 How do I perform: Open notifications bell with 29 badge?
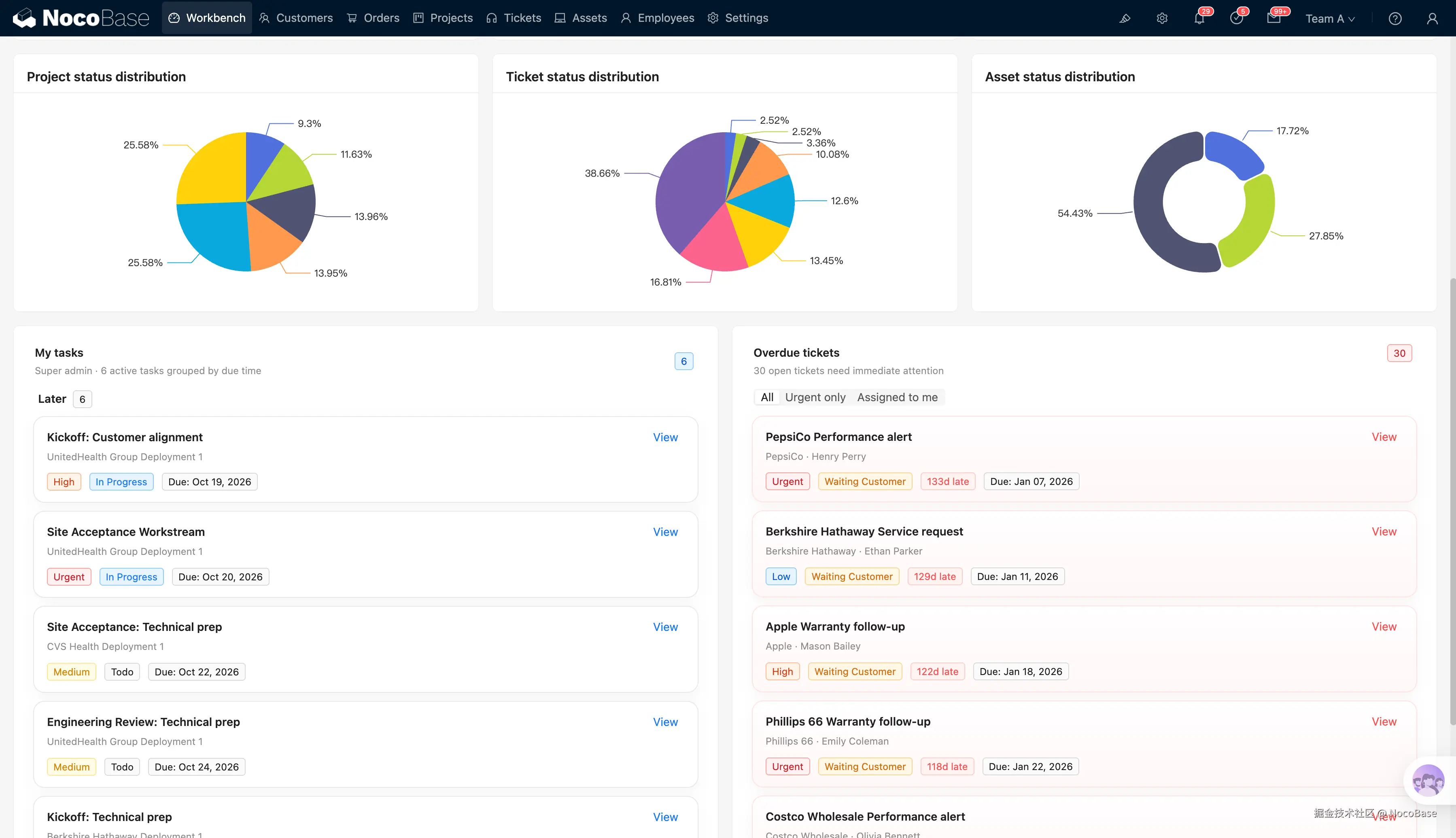tap(1199, 19)
